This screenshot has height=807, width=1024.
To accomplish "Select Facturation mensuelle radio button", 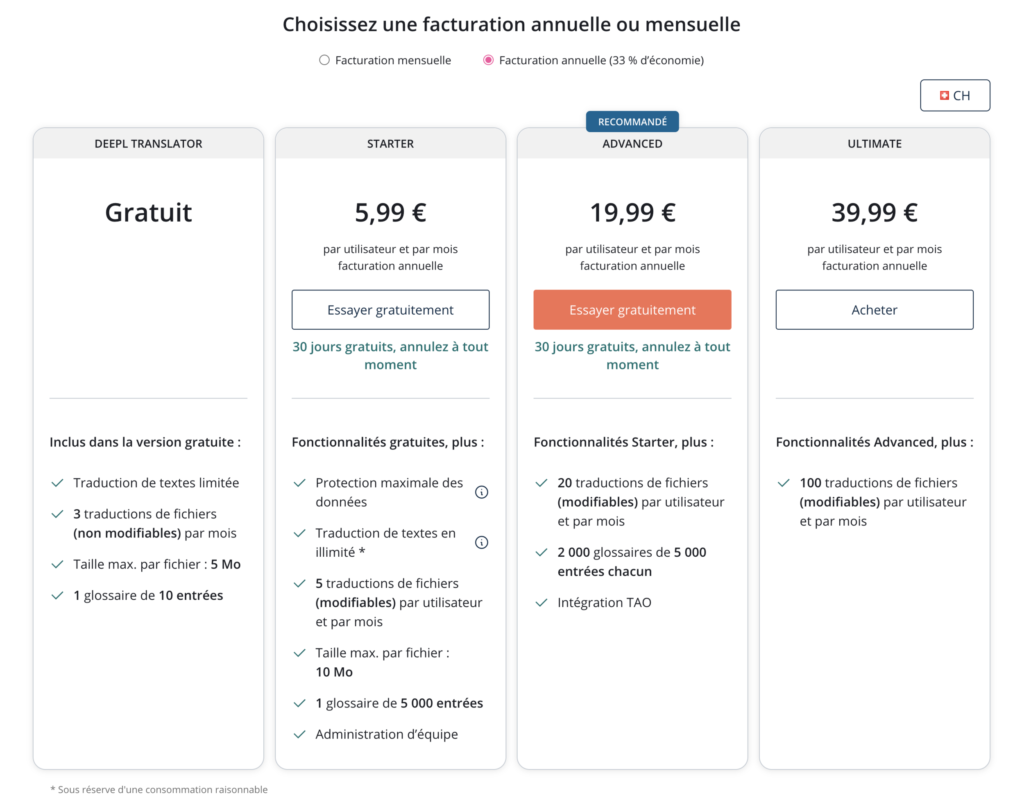I will (324, 60).
